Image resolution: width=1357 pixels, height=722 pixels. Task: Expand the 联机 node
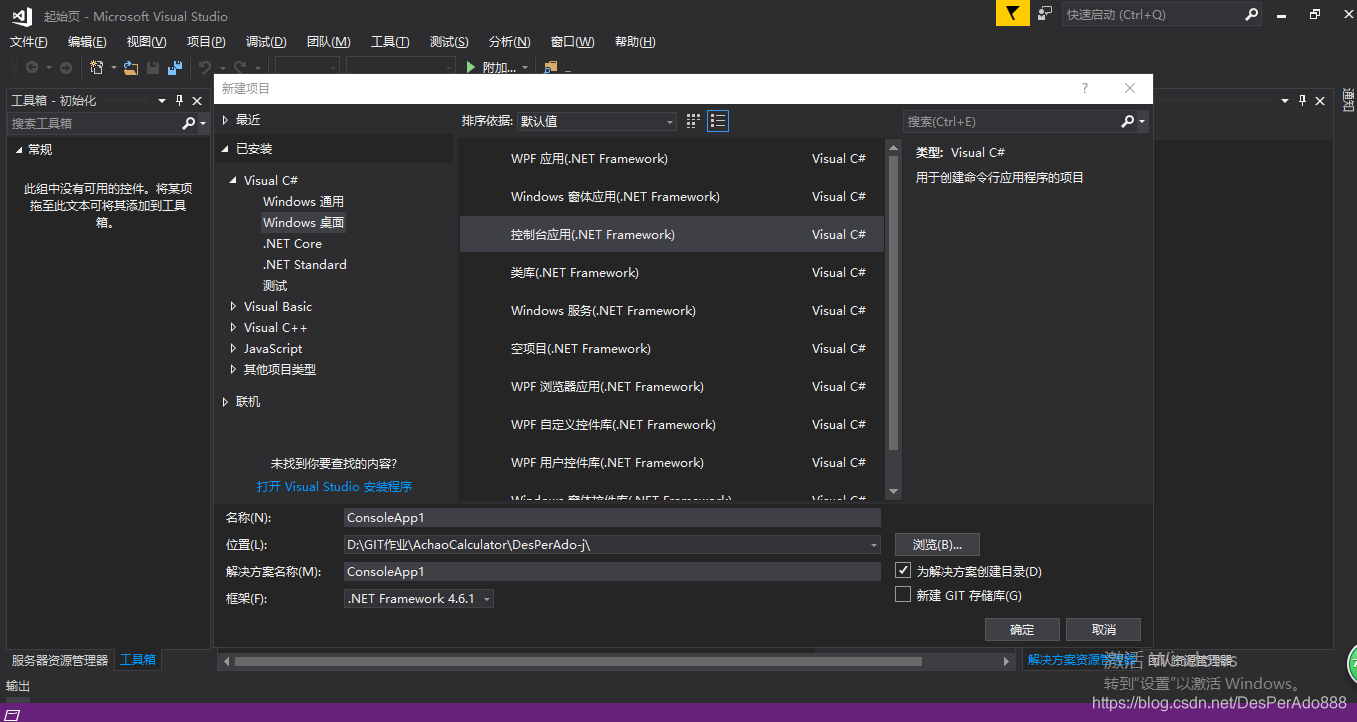(225, 402)
